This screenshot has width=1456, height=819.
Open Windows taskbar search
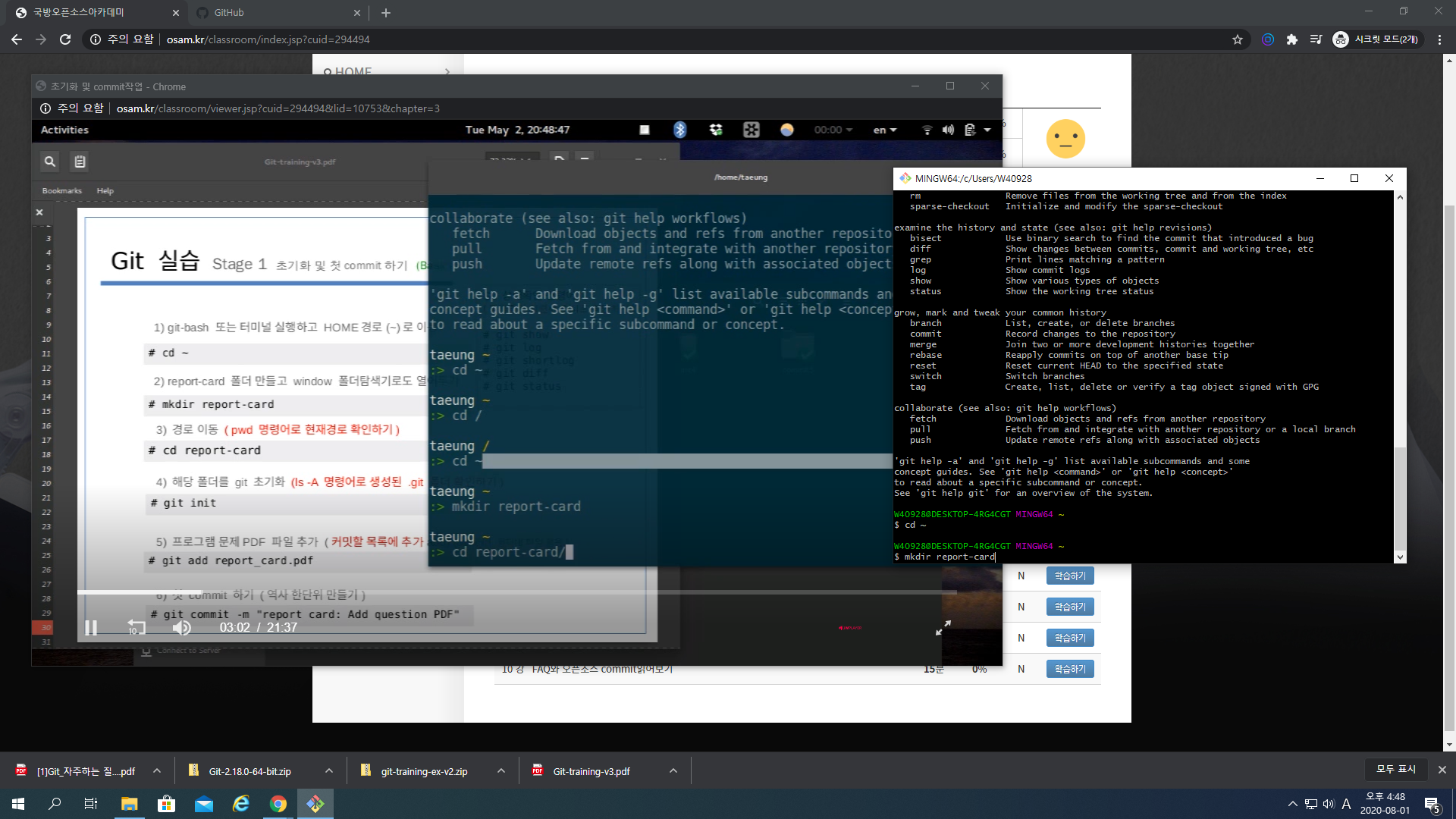coord(55,804)
